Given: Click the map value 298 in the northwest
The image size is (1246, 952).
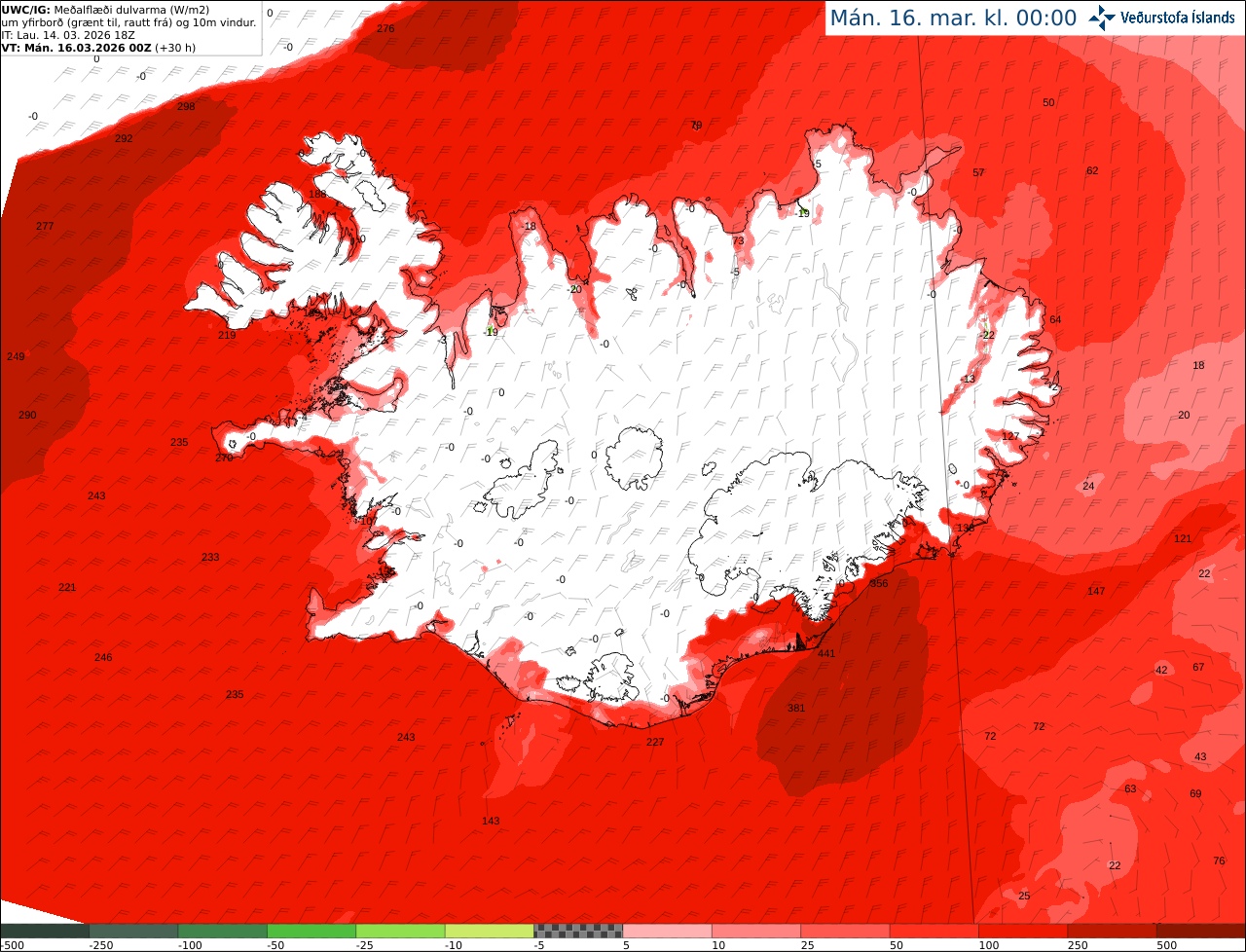Looking at the screenshot, I should pos(186,106).
